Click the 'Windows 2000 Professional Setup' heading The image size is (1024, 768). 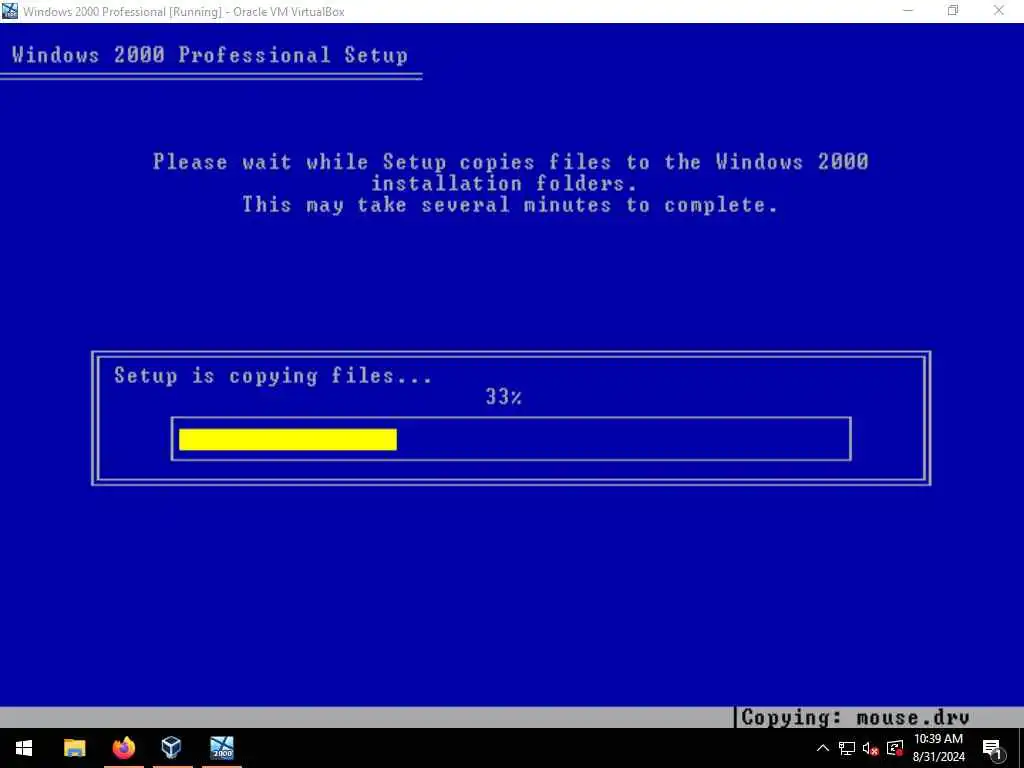(210, 55)
